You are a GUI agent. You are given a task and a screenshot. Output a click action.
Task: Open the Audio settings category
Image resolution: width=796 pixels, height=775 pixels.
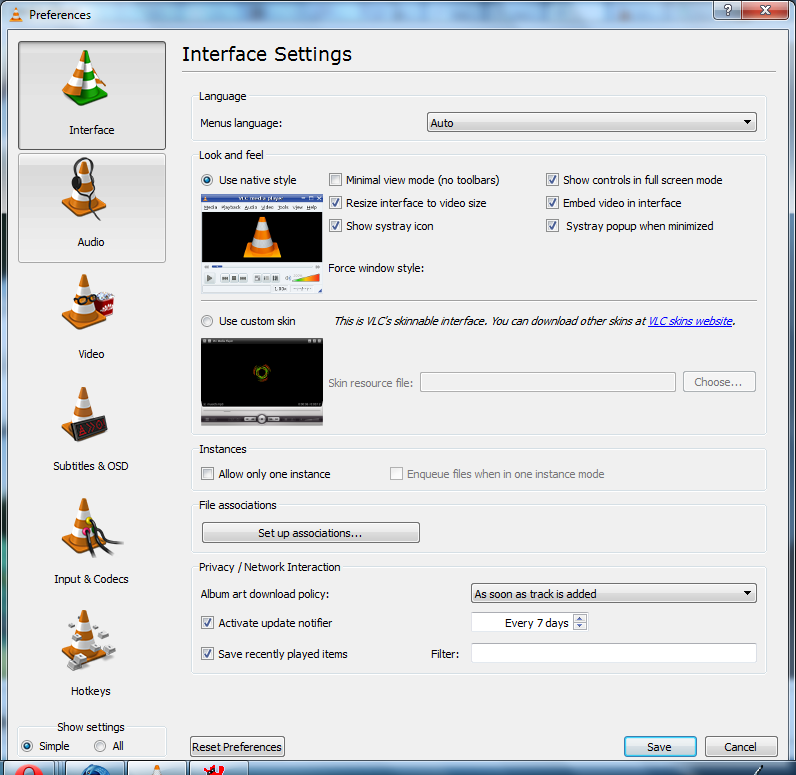(92, 208)
